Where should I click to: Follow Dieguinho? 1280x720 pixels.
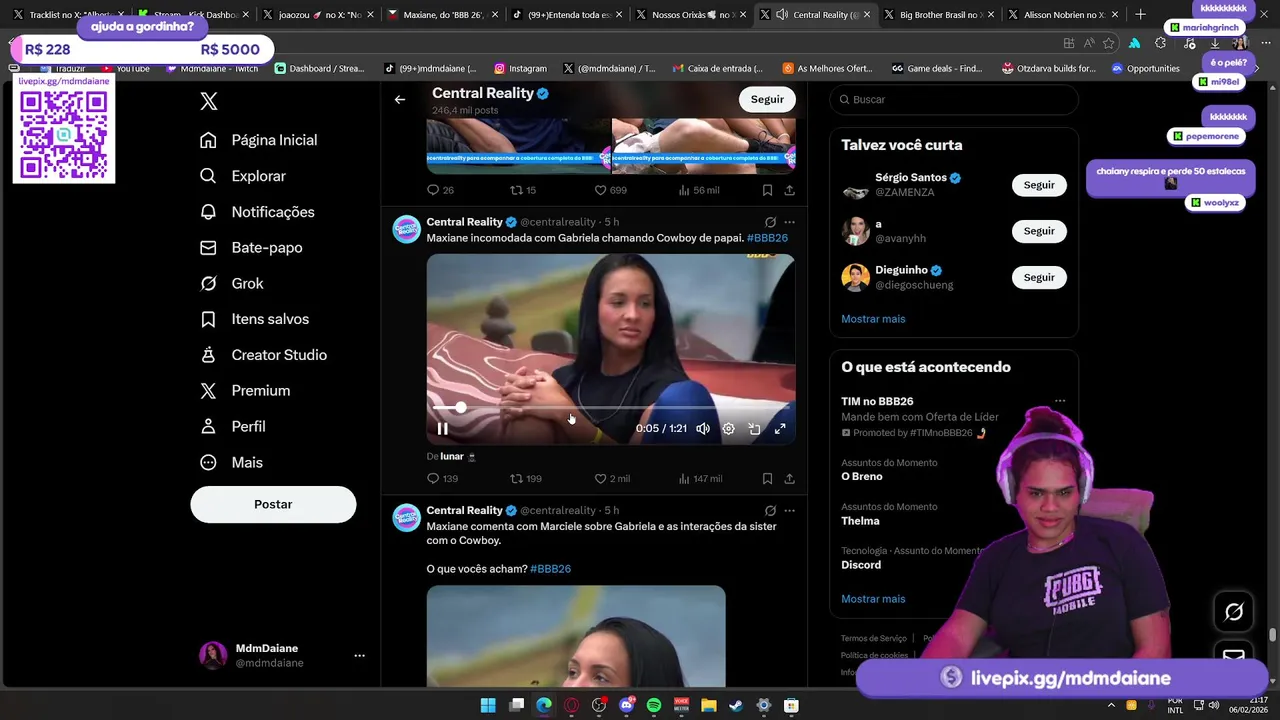(1039, 277)
